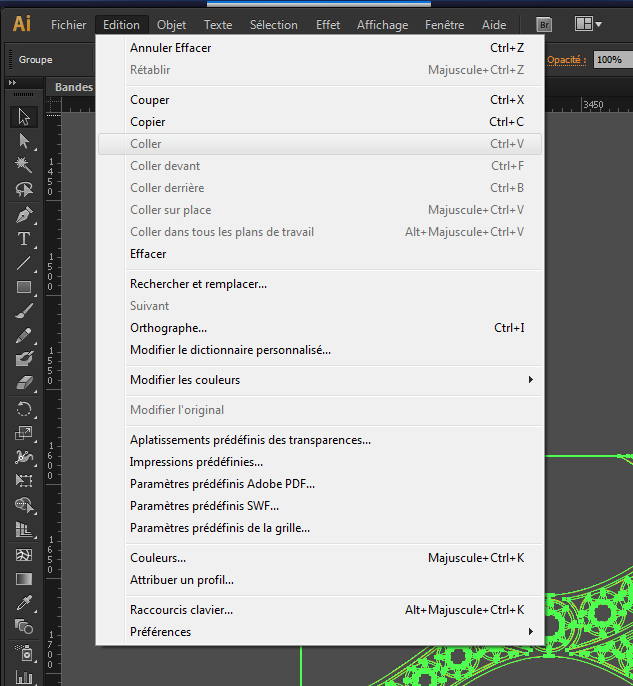The image size is (633, 686).
Task: Select the Rotate tool
Action: coord(24,410)
